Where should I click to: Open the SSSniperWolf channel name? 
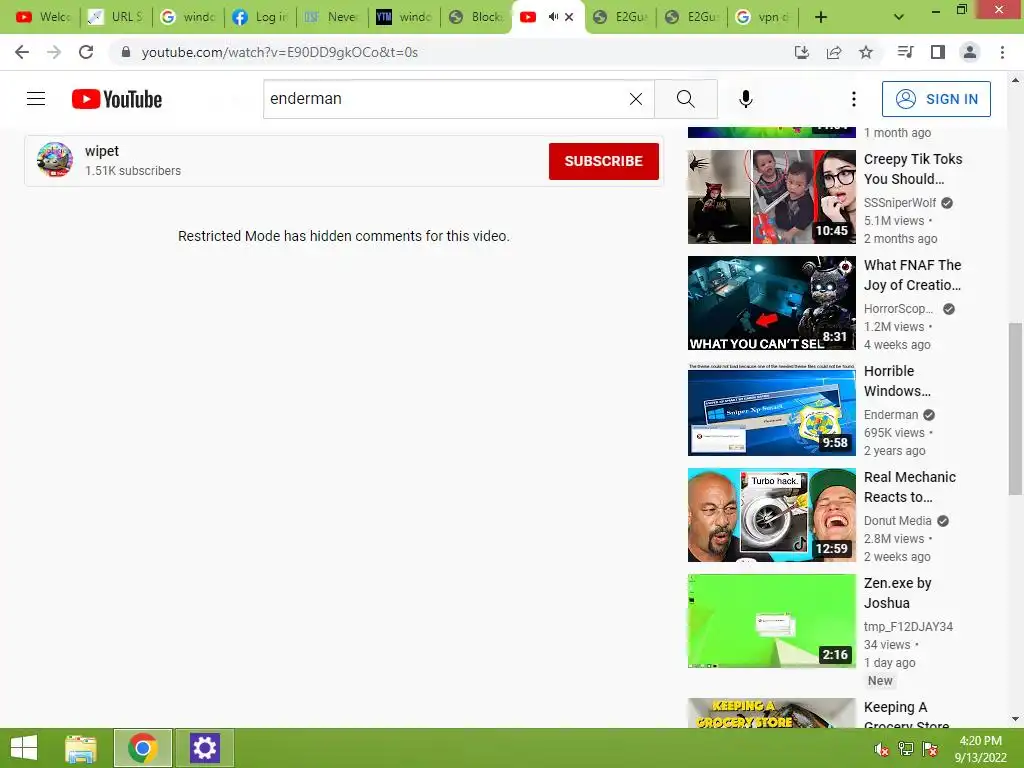pyautogui.click(x=900, y=202)
